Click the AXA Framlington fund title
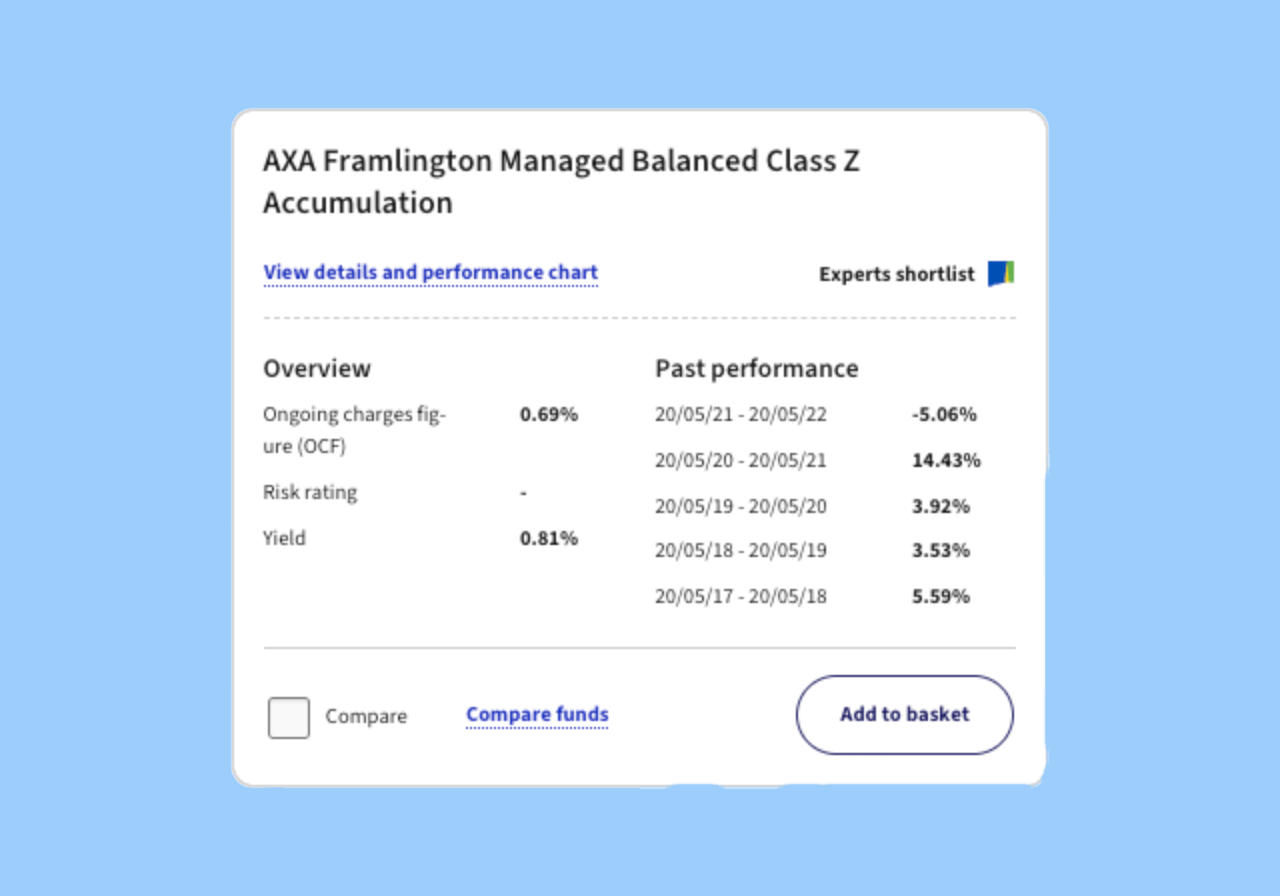The width and height of the screenshot is (1280, 896). (561, 181)
